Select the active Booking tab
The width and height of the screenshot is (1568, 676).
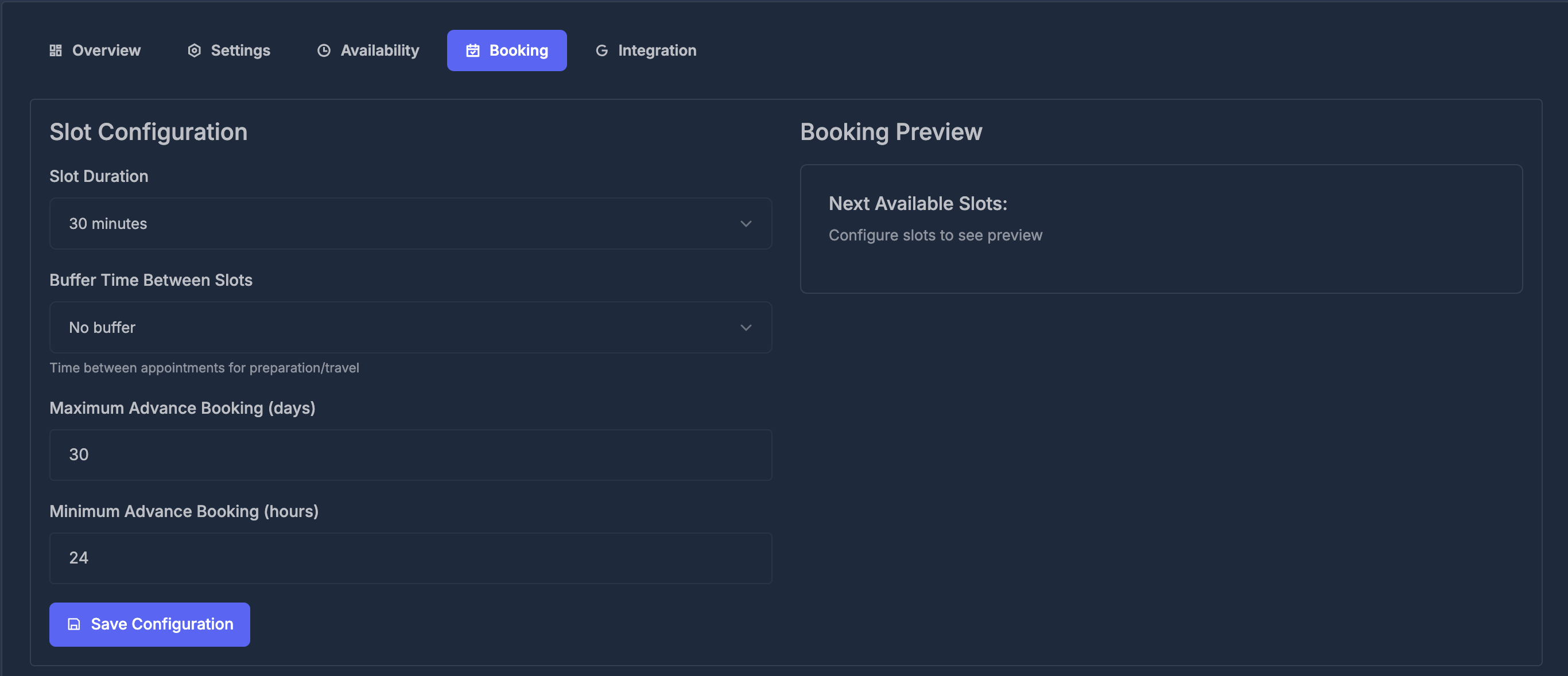click(506, 50)
